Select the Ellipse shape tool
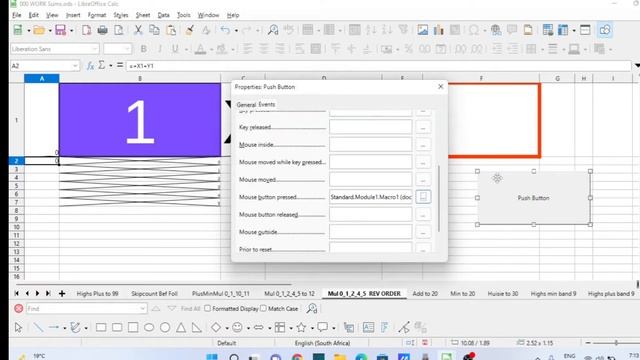Viewport: 640px width, 360px height. [149, 327]
